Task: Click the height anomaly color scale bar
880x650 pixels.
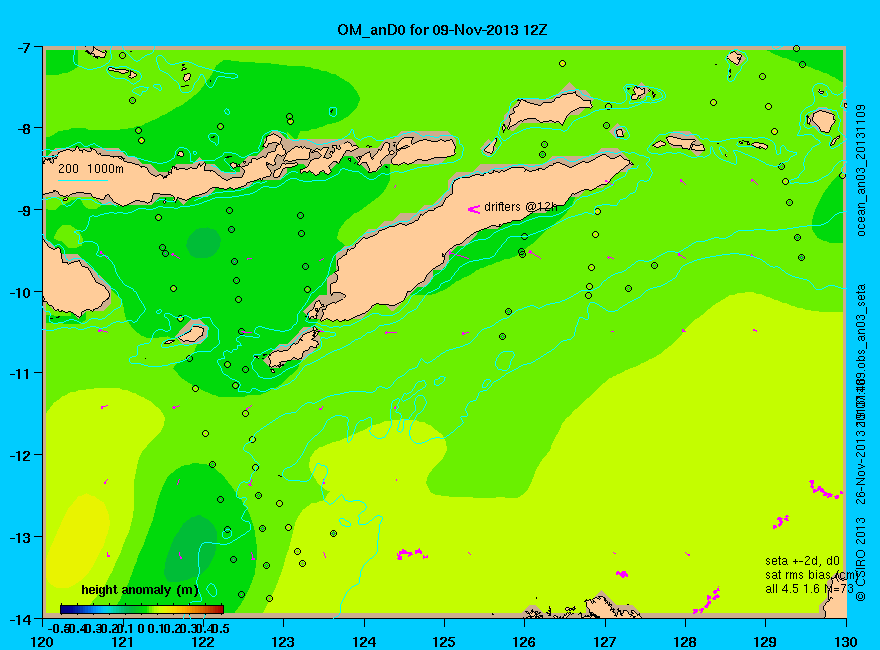Action: 142,609
